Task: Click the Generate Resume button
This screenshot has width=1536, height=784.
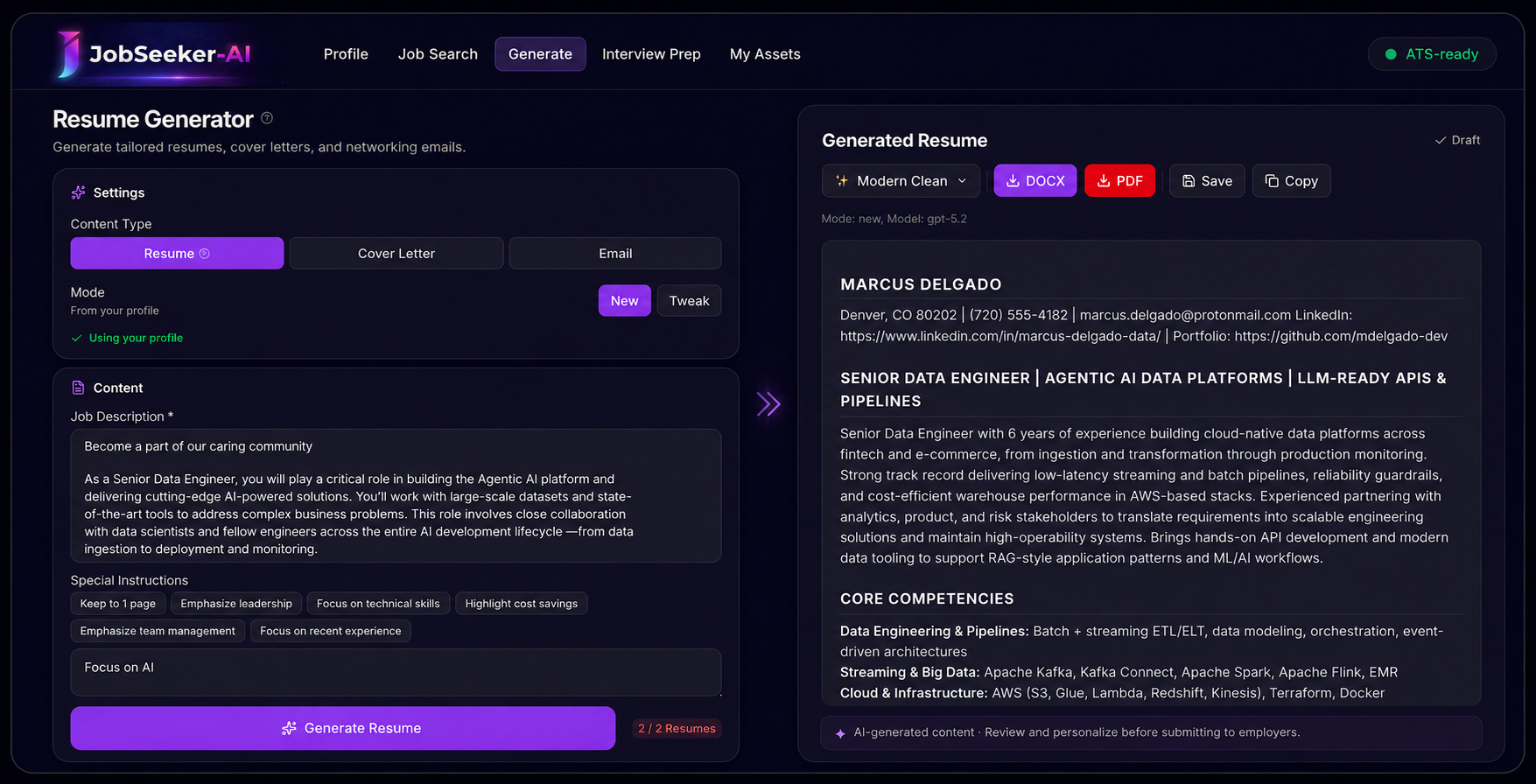Action: click(x=343, y=728)
